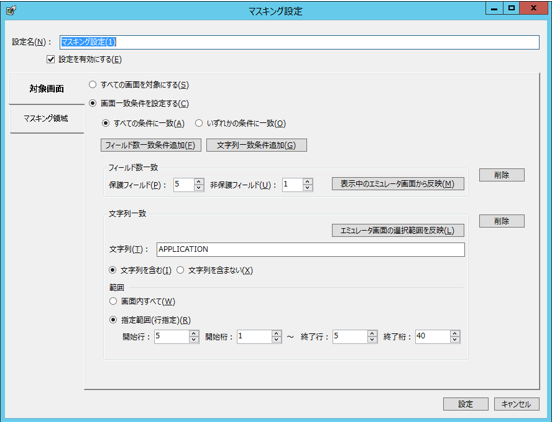The height and width of the screenshot is (422, 552).
Task: Switch to the 対象画面 tab
Action: (x=47, y=89)
